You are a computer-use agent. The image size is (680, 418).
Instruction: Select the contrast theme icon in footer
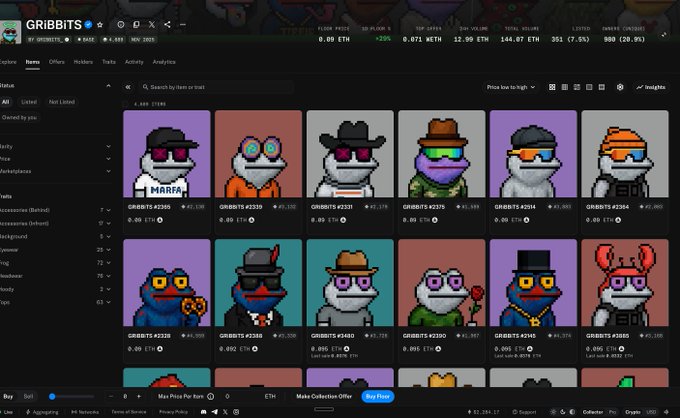pyautogui.click(x=572, y=412)
